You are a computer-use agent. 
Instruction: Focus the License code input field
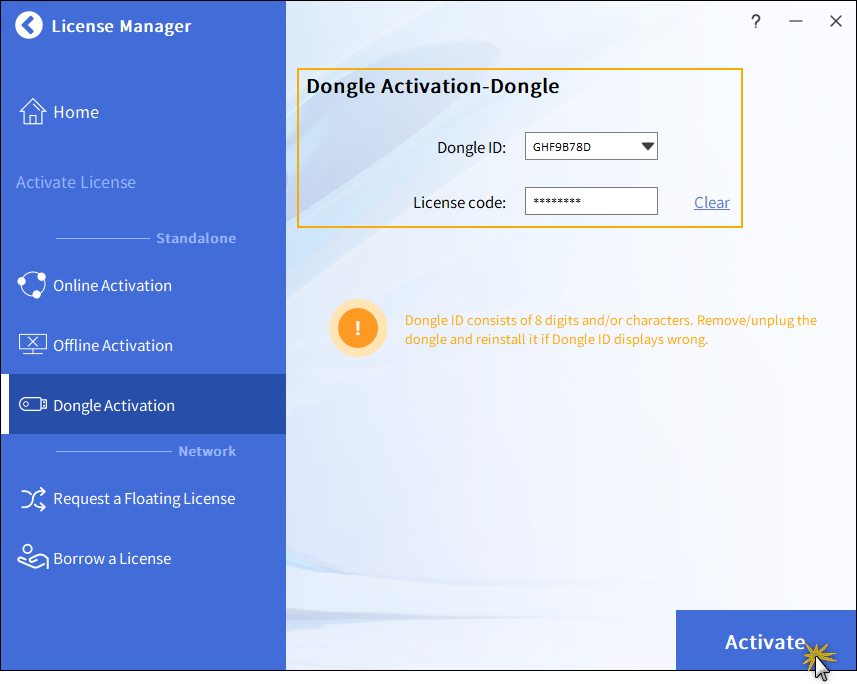tap(590, 202)
